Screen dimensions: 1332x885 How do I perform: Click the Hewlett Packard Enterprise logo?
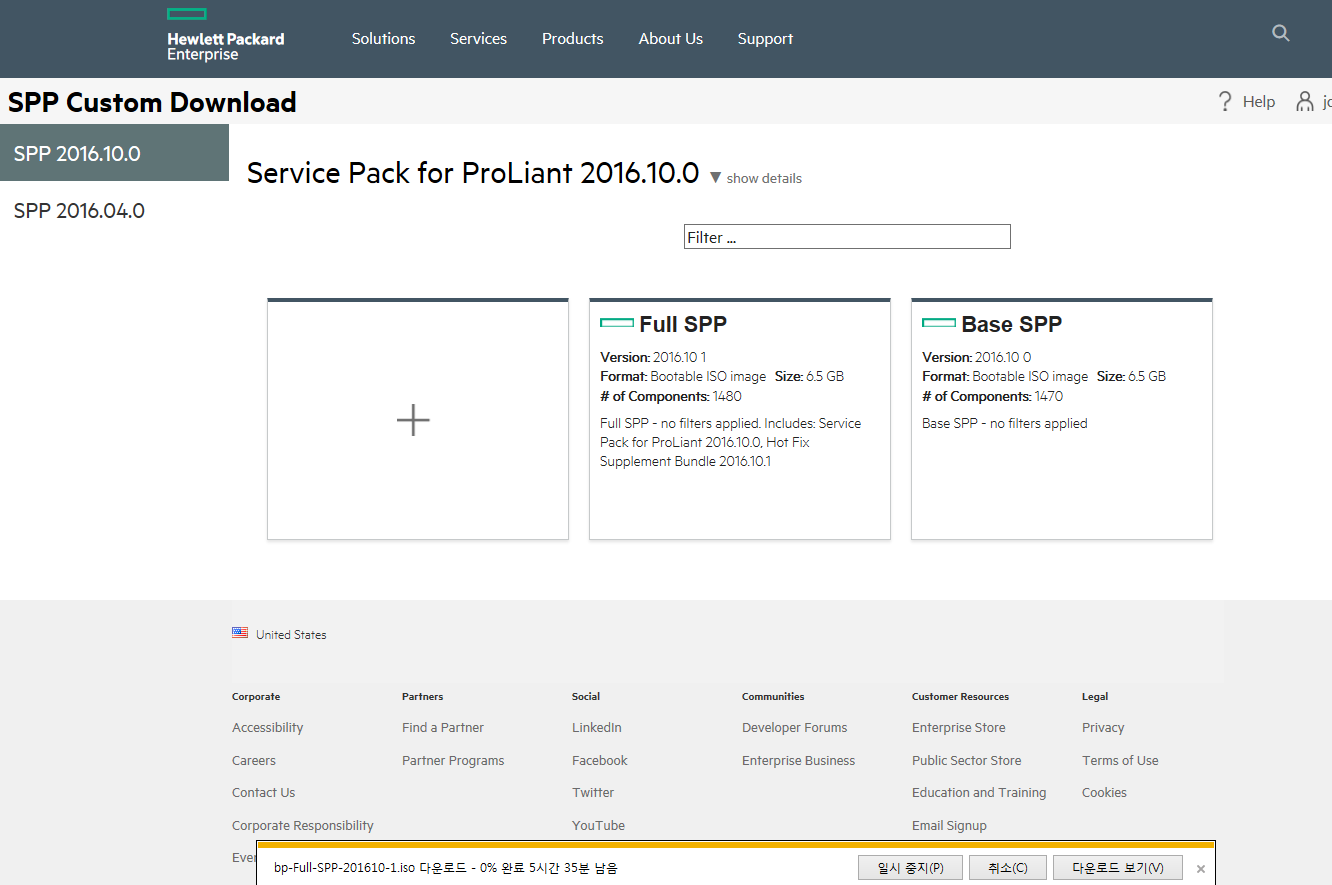click(225, 35)
